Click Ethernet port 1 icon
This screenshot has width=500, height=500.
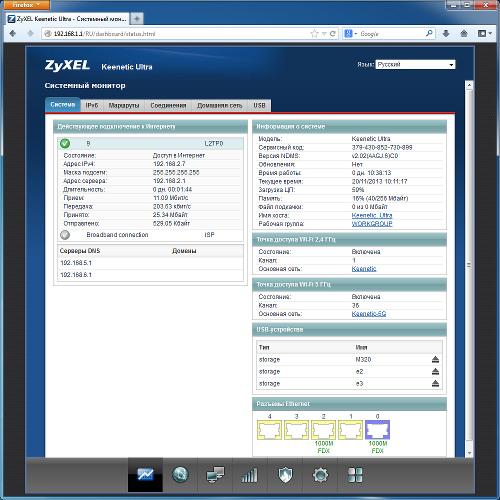coord(350,430)
